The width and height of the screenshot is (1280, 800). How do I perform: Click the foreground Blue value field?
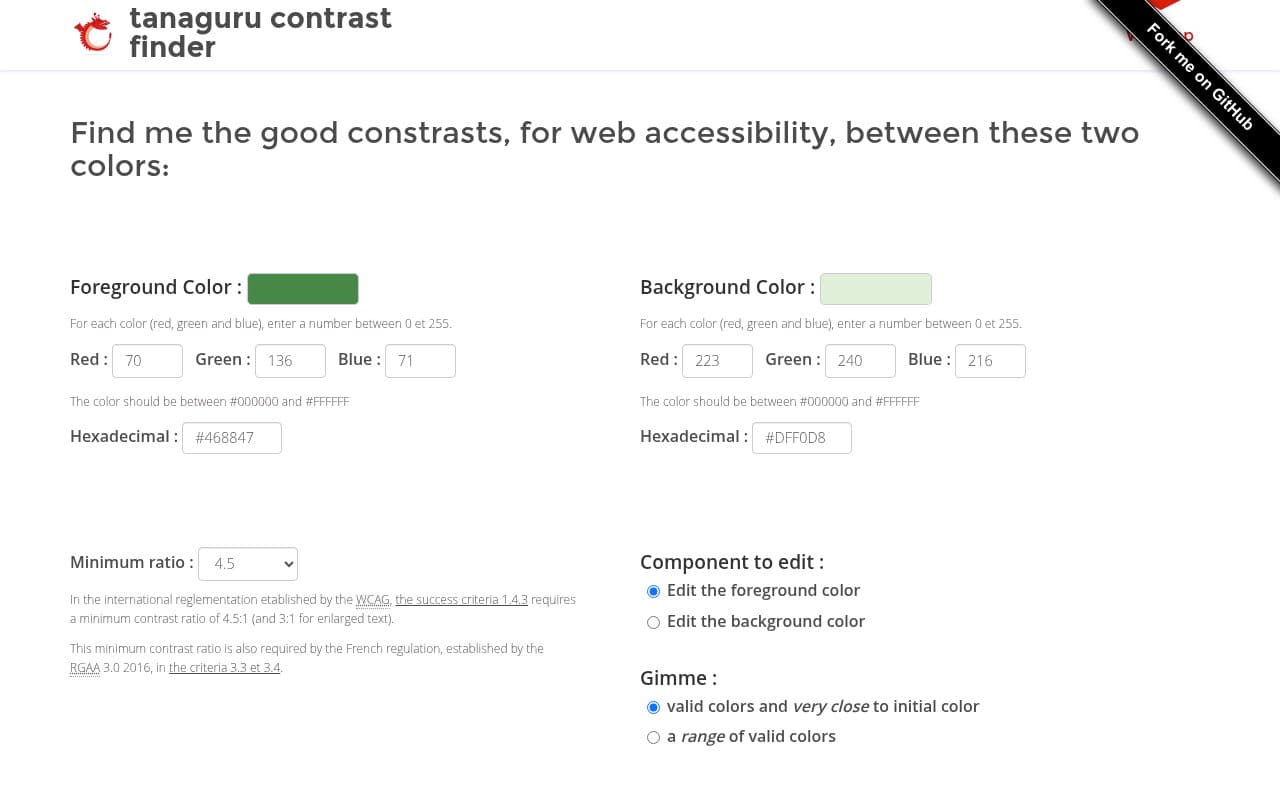(x=420, y=360)
